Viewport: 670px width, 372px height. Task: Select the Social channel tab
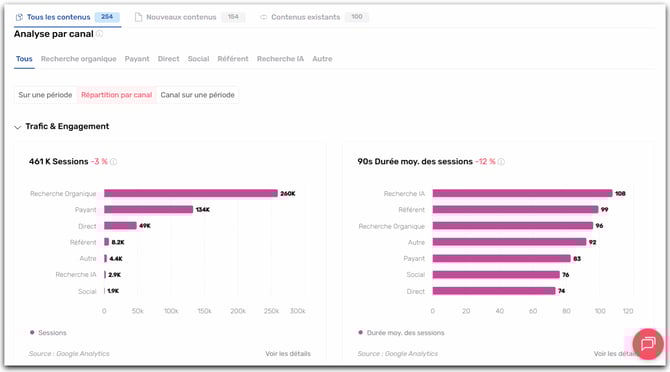(x=198, y=59)
